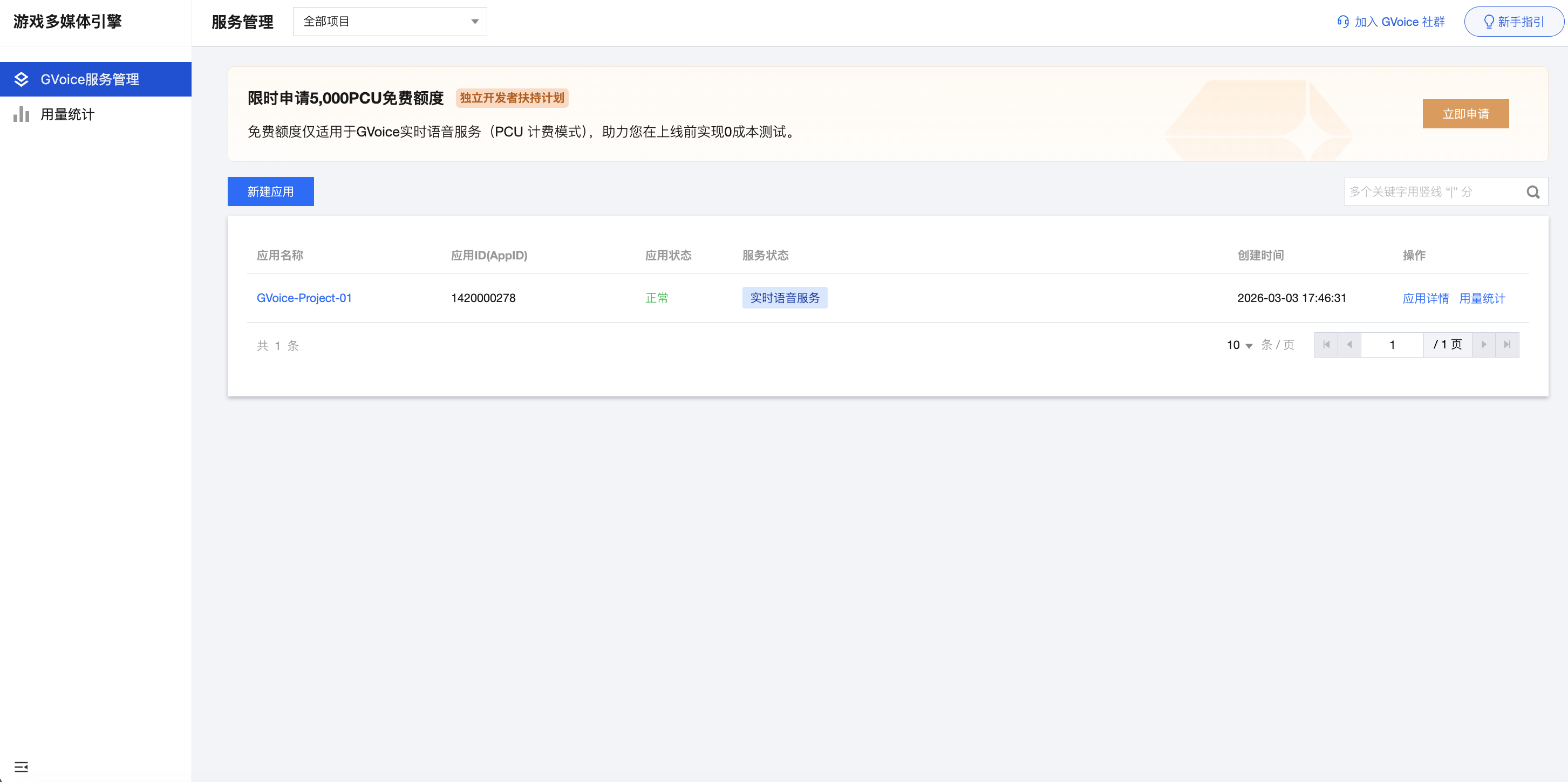Open 用量统计 in the sidebar
This screenshot has height=782, width=1568.
67,114
